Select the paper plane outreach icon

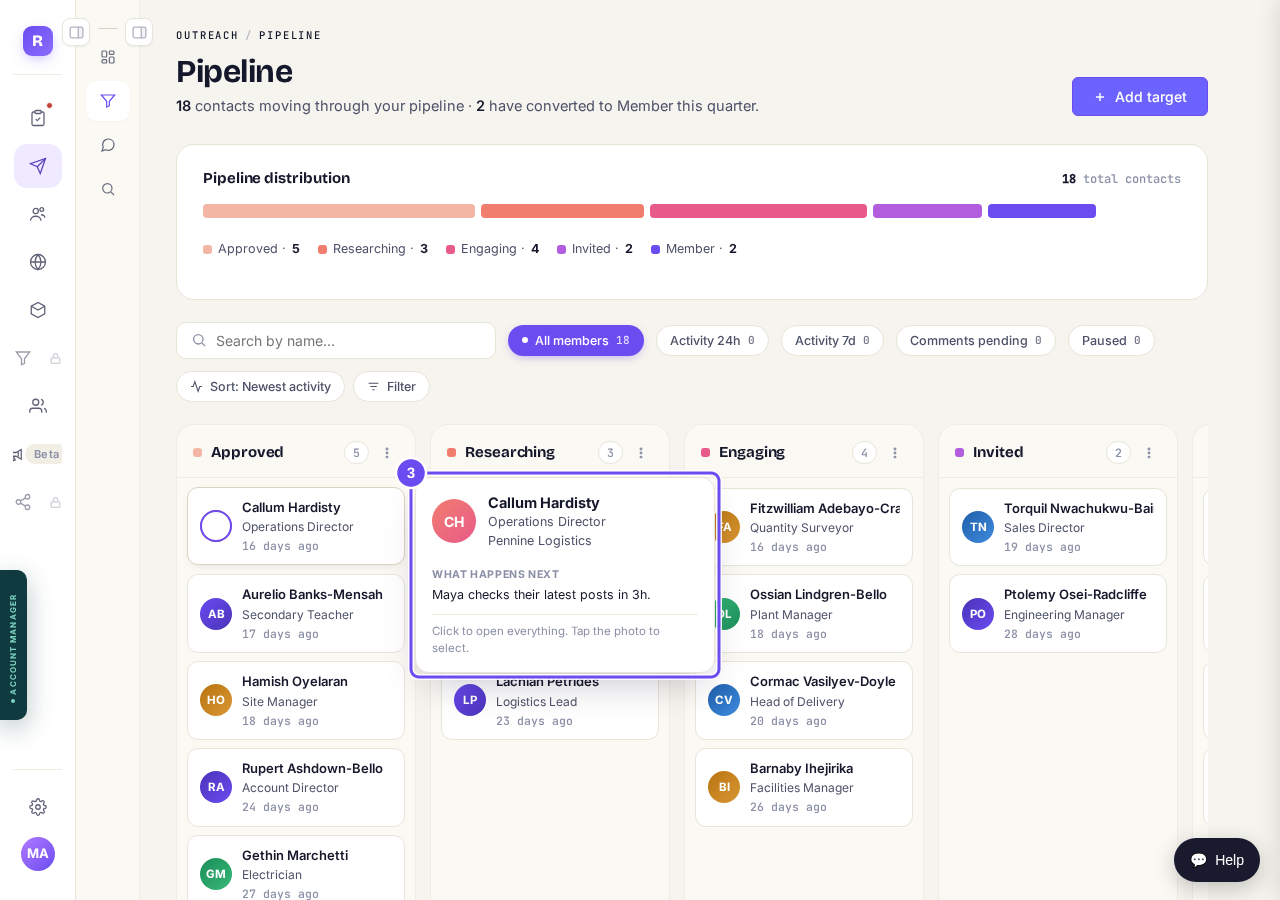[38, 166]
